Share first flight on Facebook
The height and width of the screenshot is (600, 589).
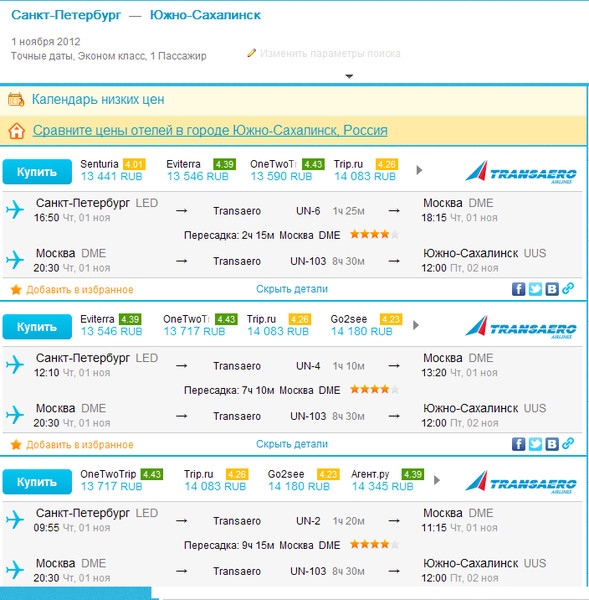[518, 289]
